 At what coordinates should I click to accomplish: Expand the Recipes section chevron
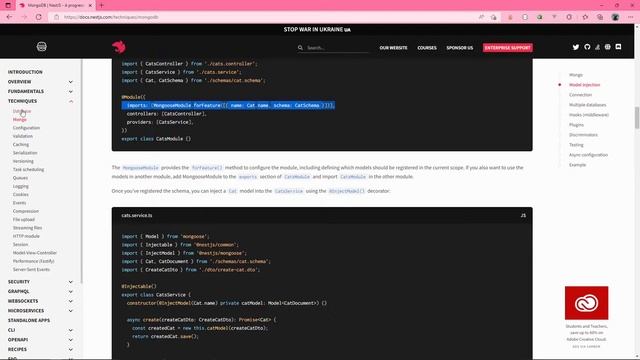(71, 349)
